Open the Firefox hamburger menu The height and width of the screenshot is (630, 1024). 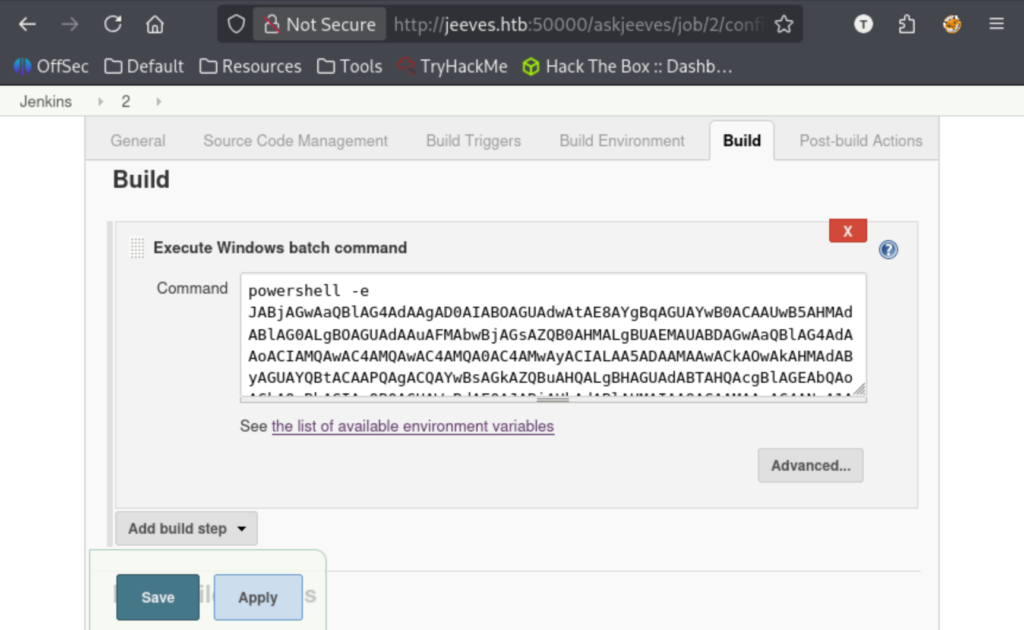(996, 24)
